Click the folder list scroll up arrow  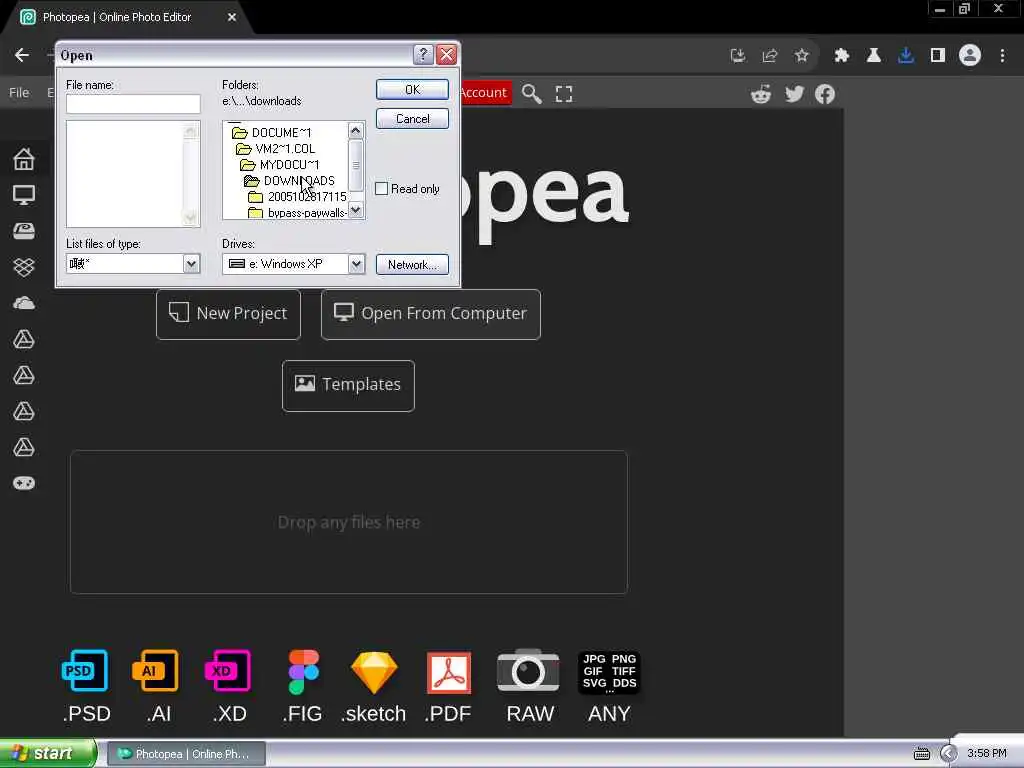(x=355, y=131)
